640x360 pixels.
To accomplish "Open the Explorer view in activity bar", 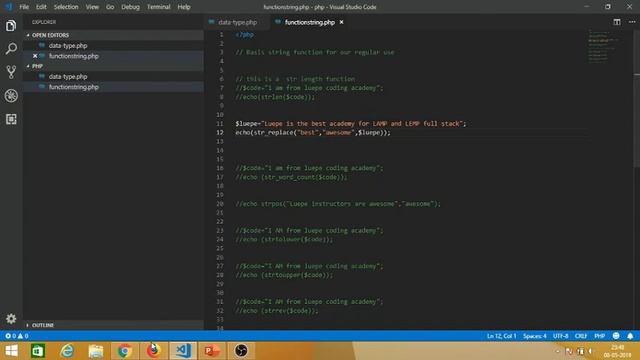I will click(x=11, y=26).
